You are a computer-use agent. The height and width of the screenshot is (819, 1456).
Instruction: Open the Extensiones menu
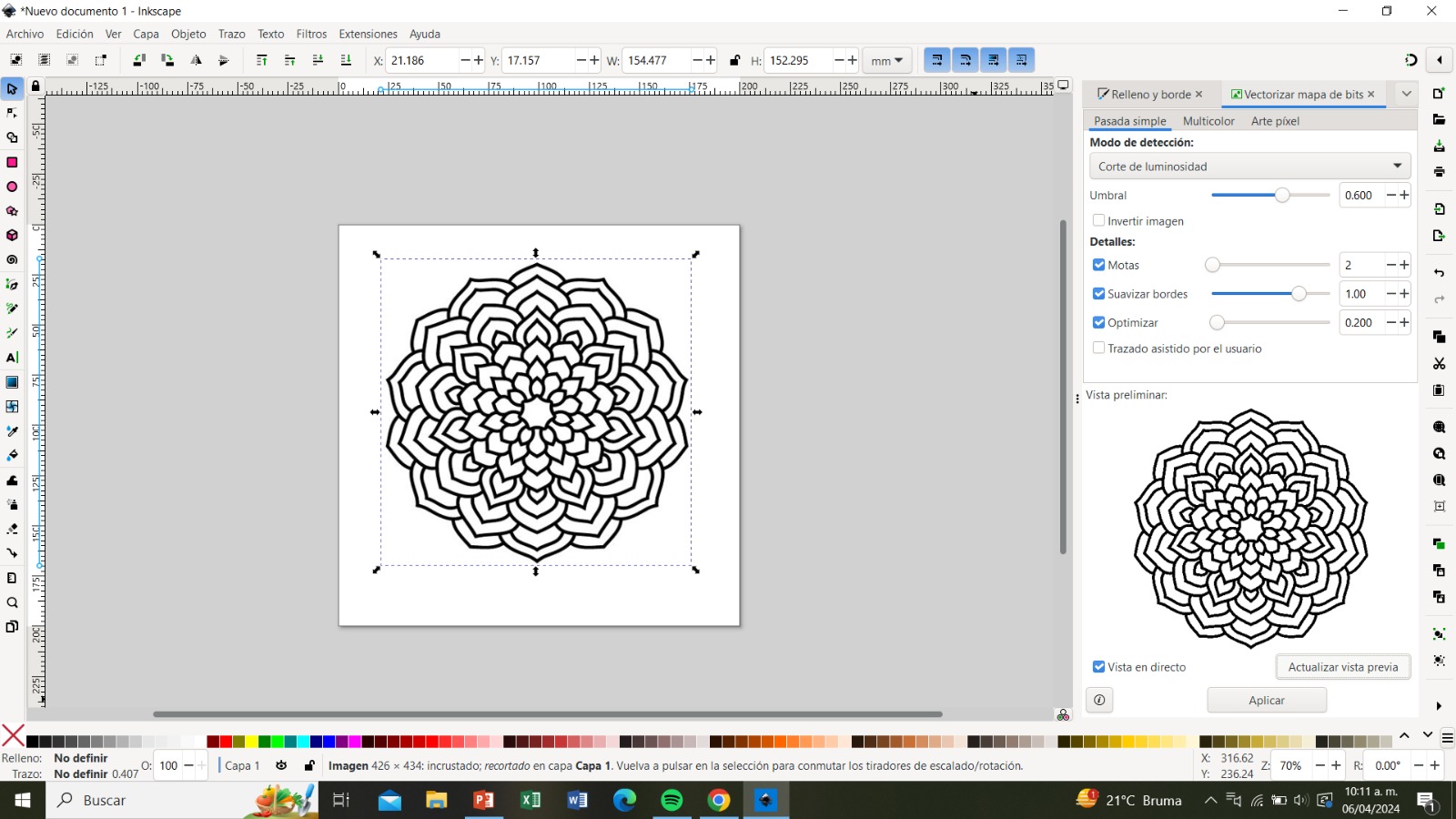pos(368,34)
